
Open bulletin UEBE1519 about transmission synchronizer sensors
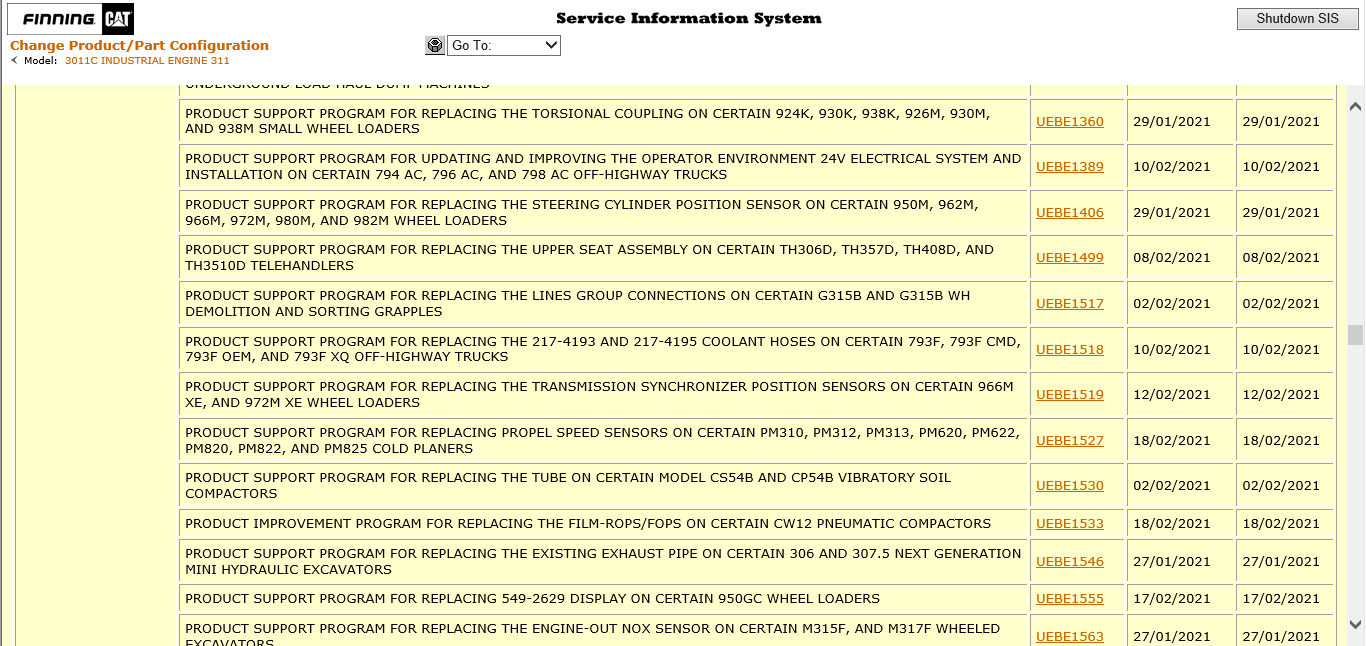[x=1069, y=394]
